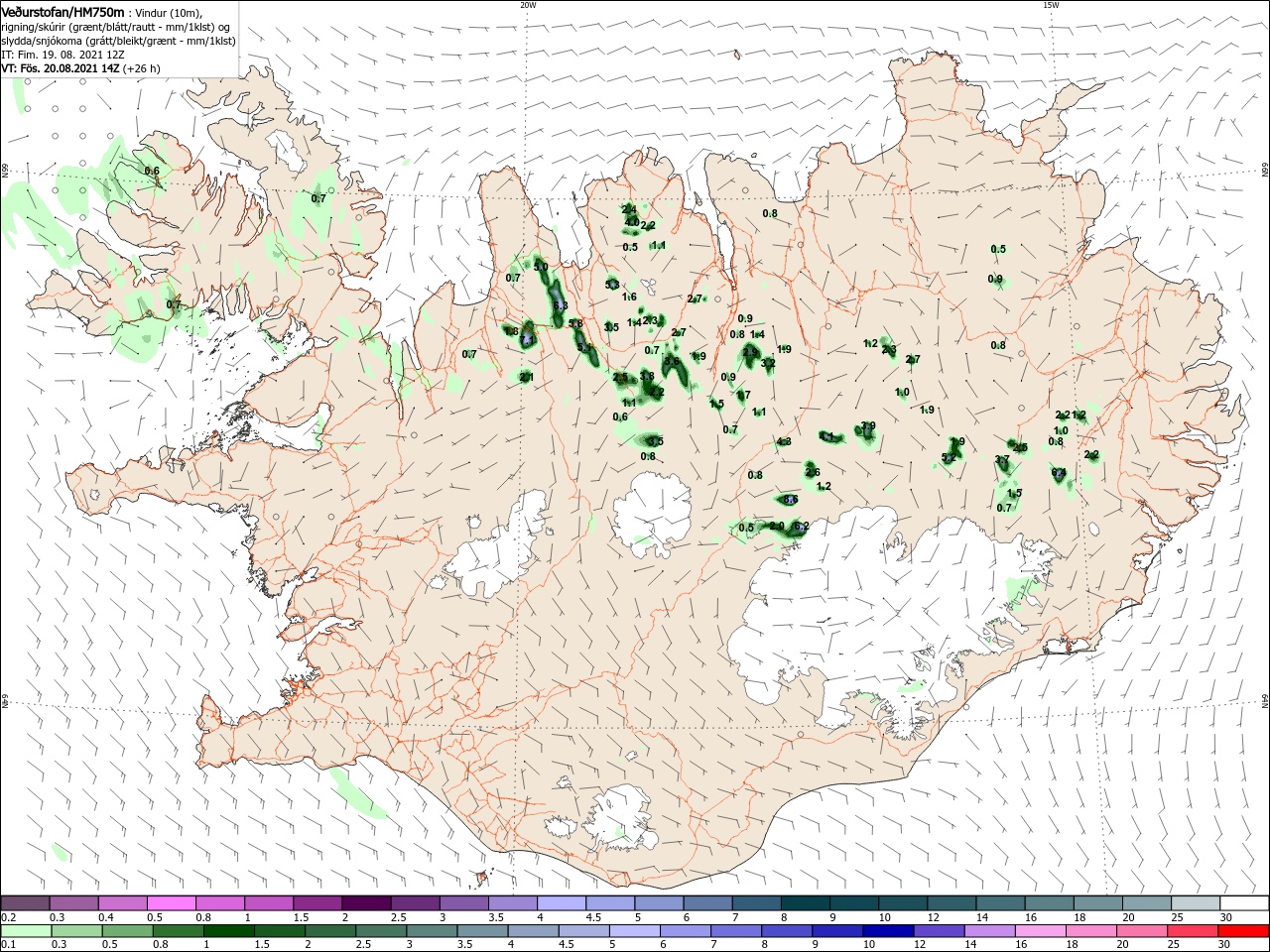Click the 5.0 precipitation value on the map
Viewport: 1270px width, 952px height.
(x=541, y=267)
